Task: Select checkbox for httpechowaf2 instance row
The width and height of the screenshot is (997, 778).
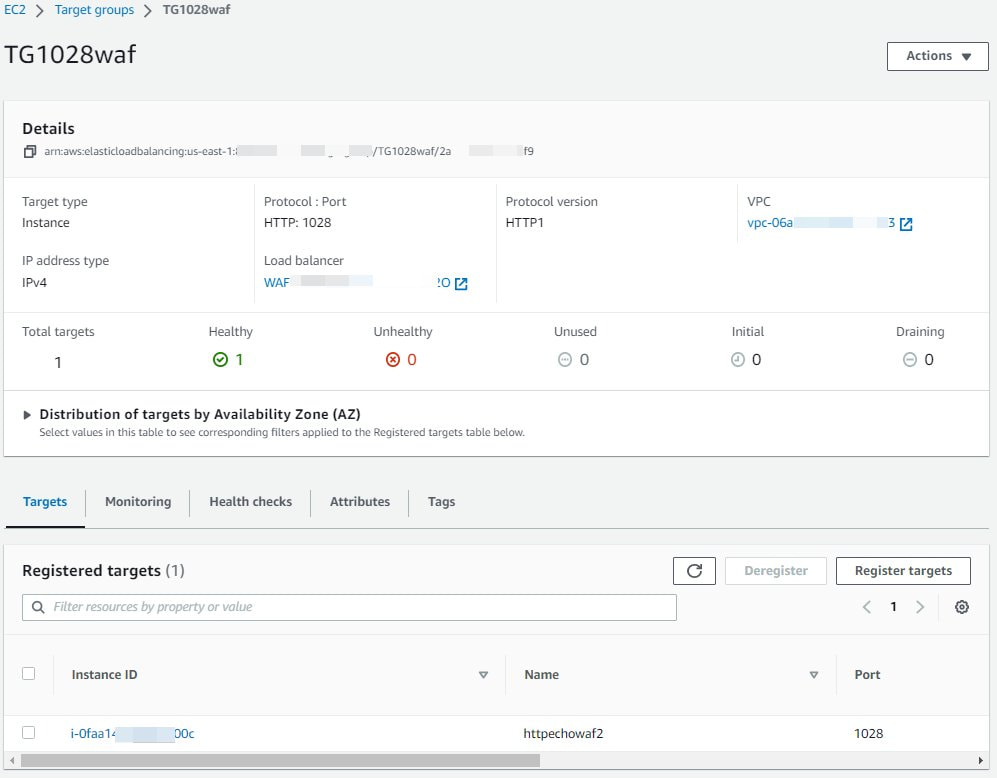Action: tap(29, 733)
